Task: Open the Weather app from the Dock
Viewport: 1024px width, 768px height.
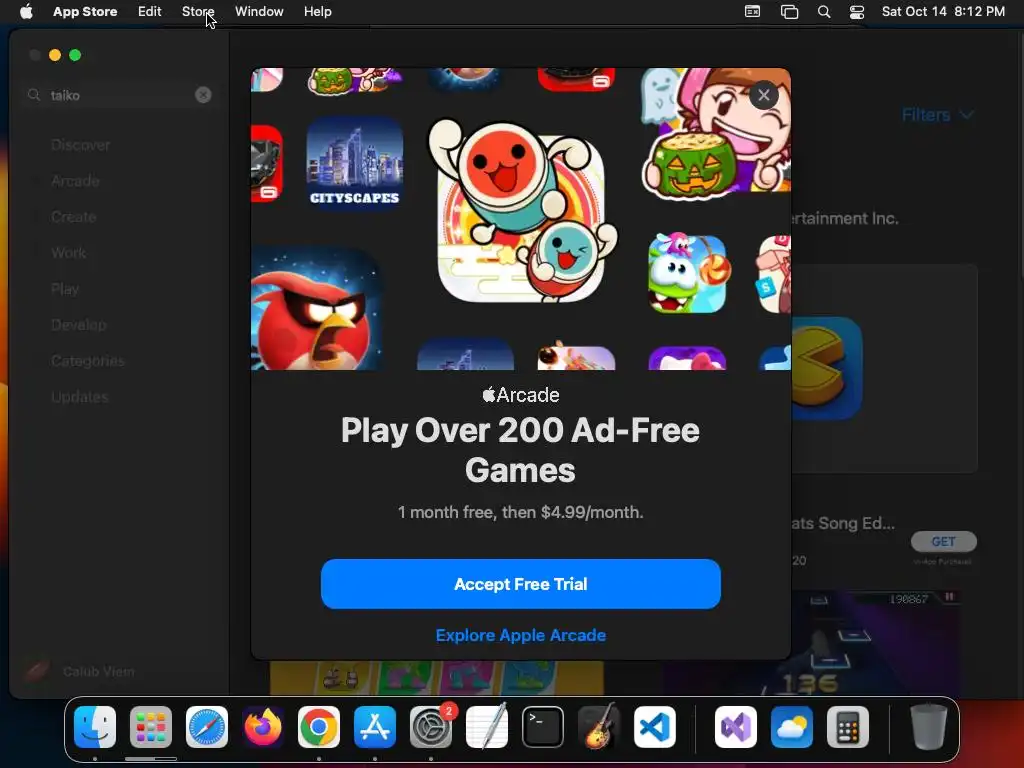Action: 792,727
